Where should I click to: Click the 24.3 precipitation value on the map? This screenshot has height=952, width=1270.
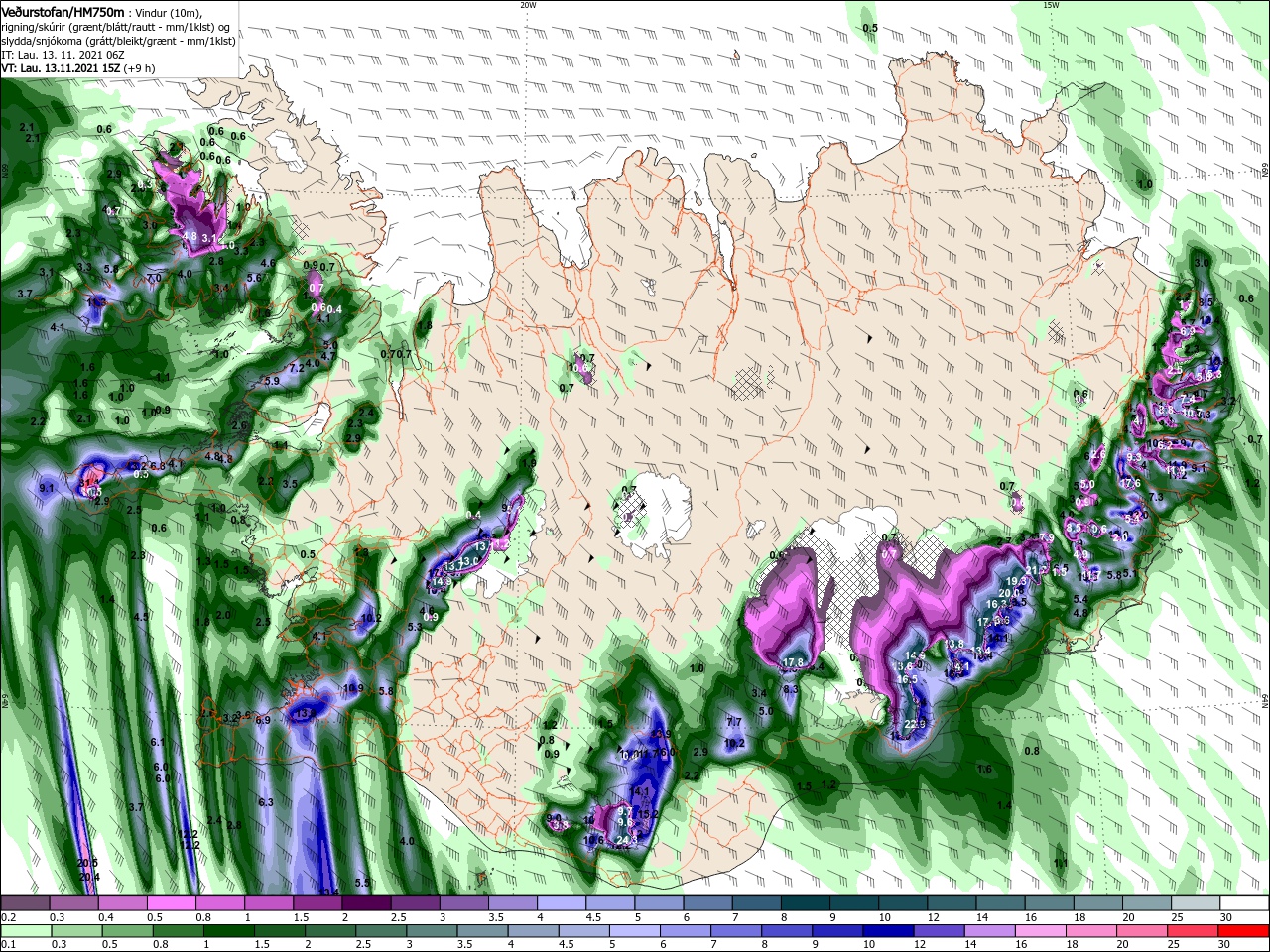[627, 840]
